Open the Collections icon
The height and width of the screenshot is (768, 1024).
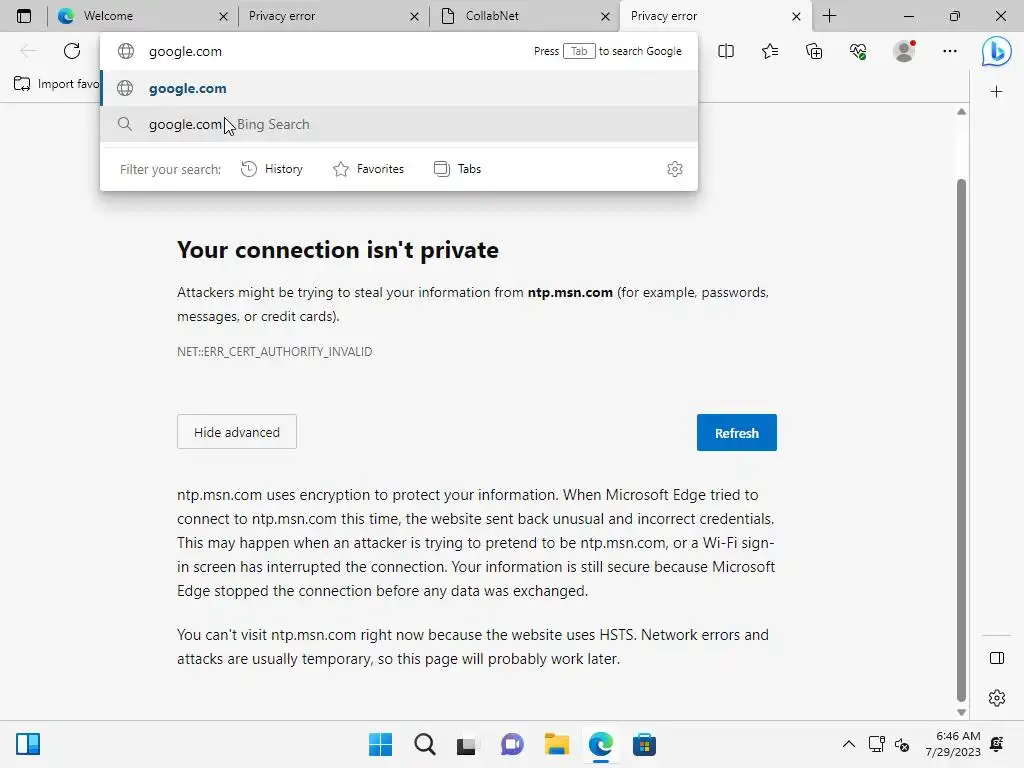[x=814, y=51]
